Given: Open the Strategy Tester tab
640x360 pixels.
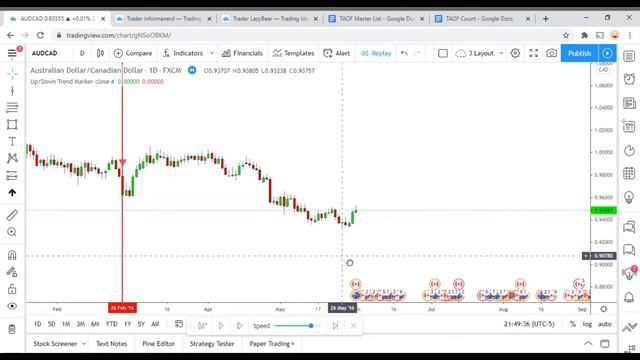Looking at the screenshot, I should (x=212, y=344).
